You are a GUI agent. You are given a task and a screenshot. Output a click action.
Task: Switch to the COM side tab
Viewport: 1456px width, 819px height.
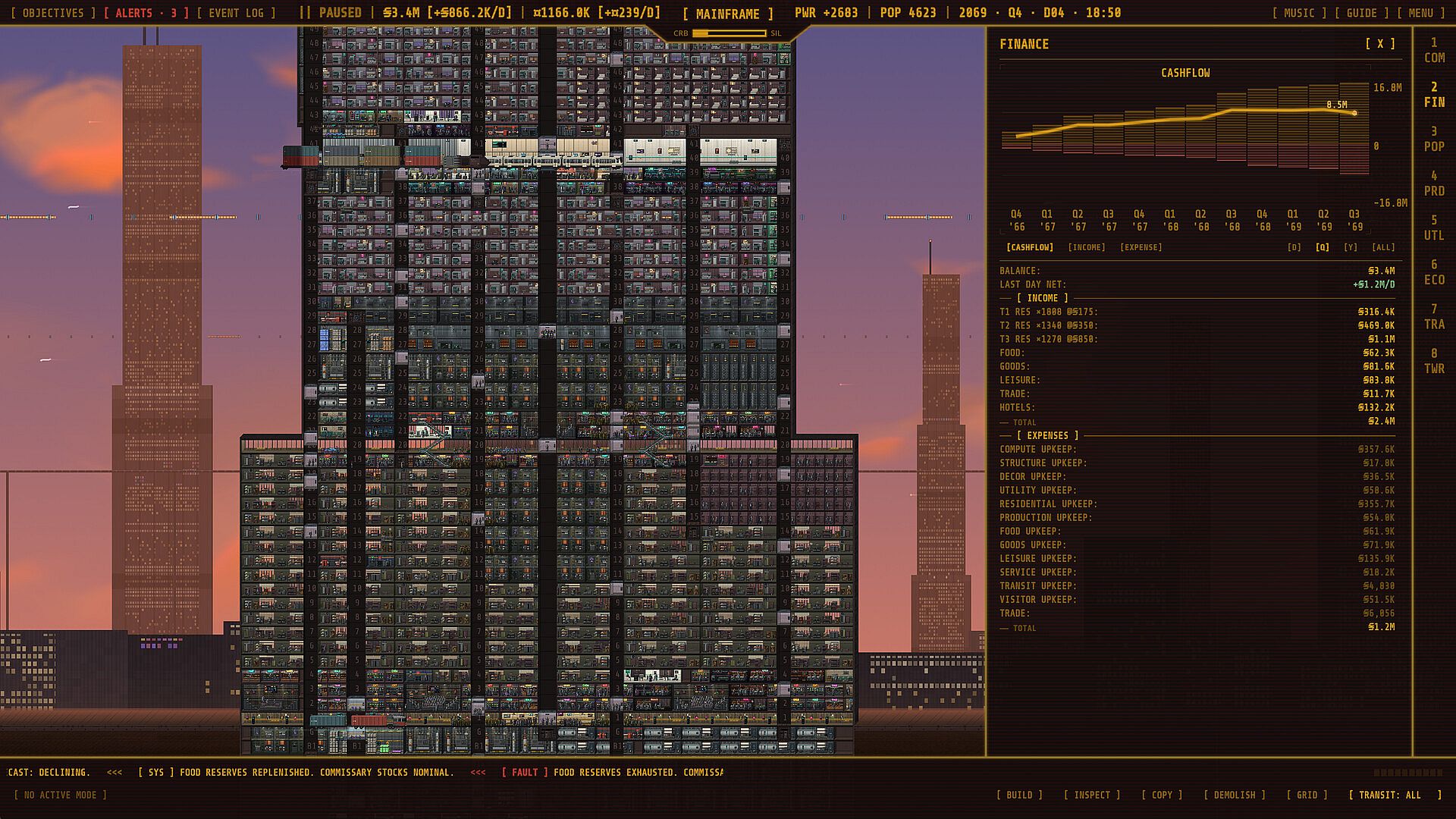point(1434,51)
